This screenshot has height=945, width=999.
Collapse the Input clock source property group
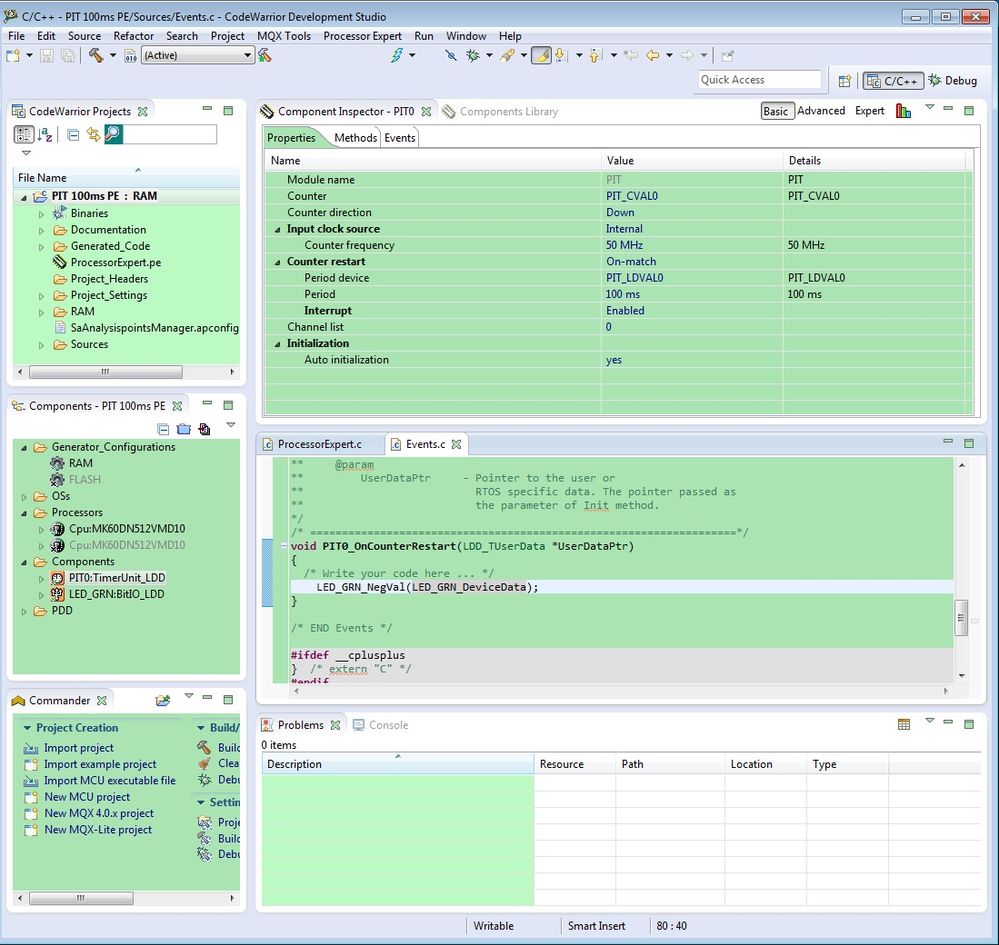click(277, 229)
